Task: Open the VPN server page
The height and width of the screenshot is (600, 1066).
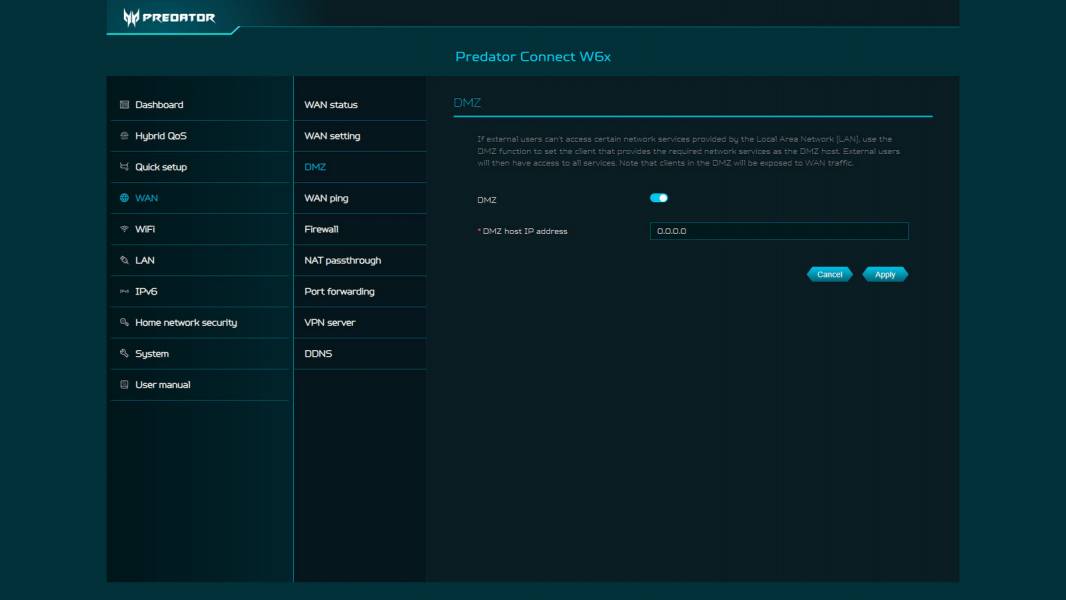Action: pos(331,322)
